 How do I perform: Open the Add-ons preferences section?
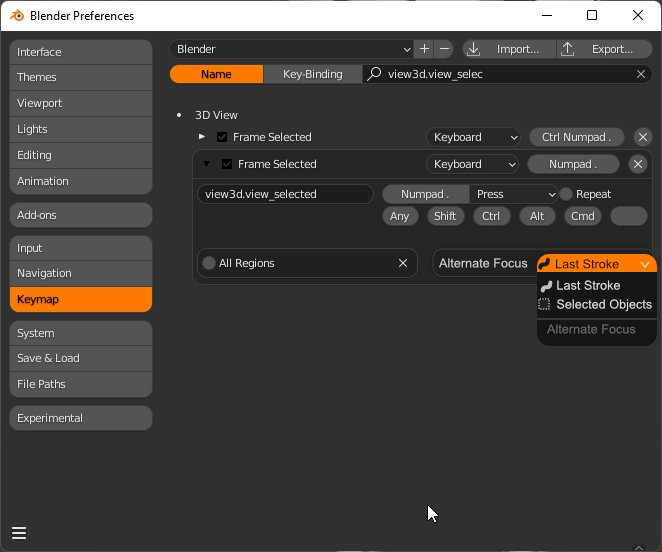tap(81, 215)
